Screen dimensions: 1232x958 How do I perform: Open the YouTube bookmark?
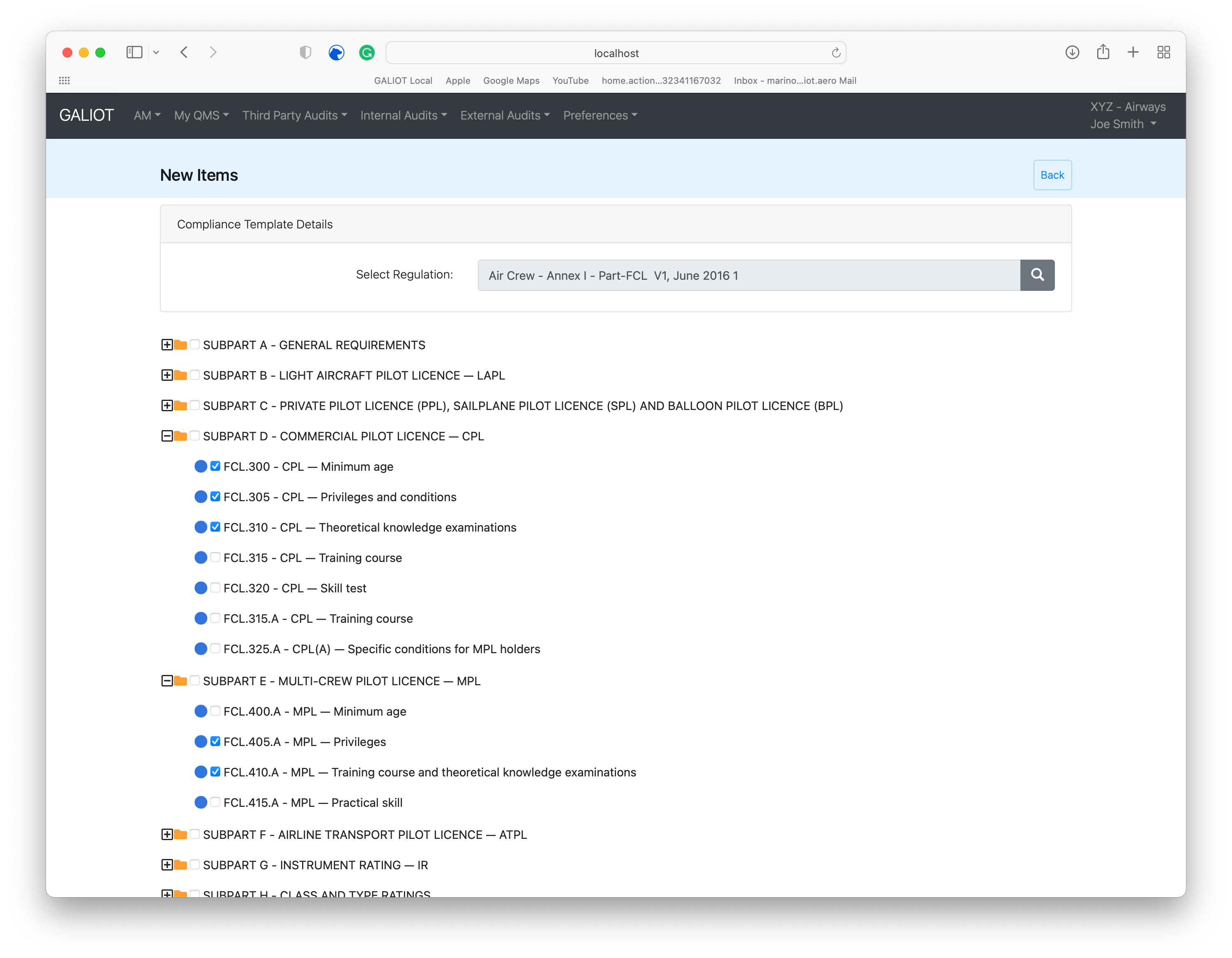pos(570,81)
